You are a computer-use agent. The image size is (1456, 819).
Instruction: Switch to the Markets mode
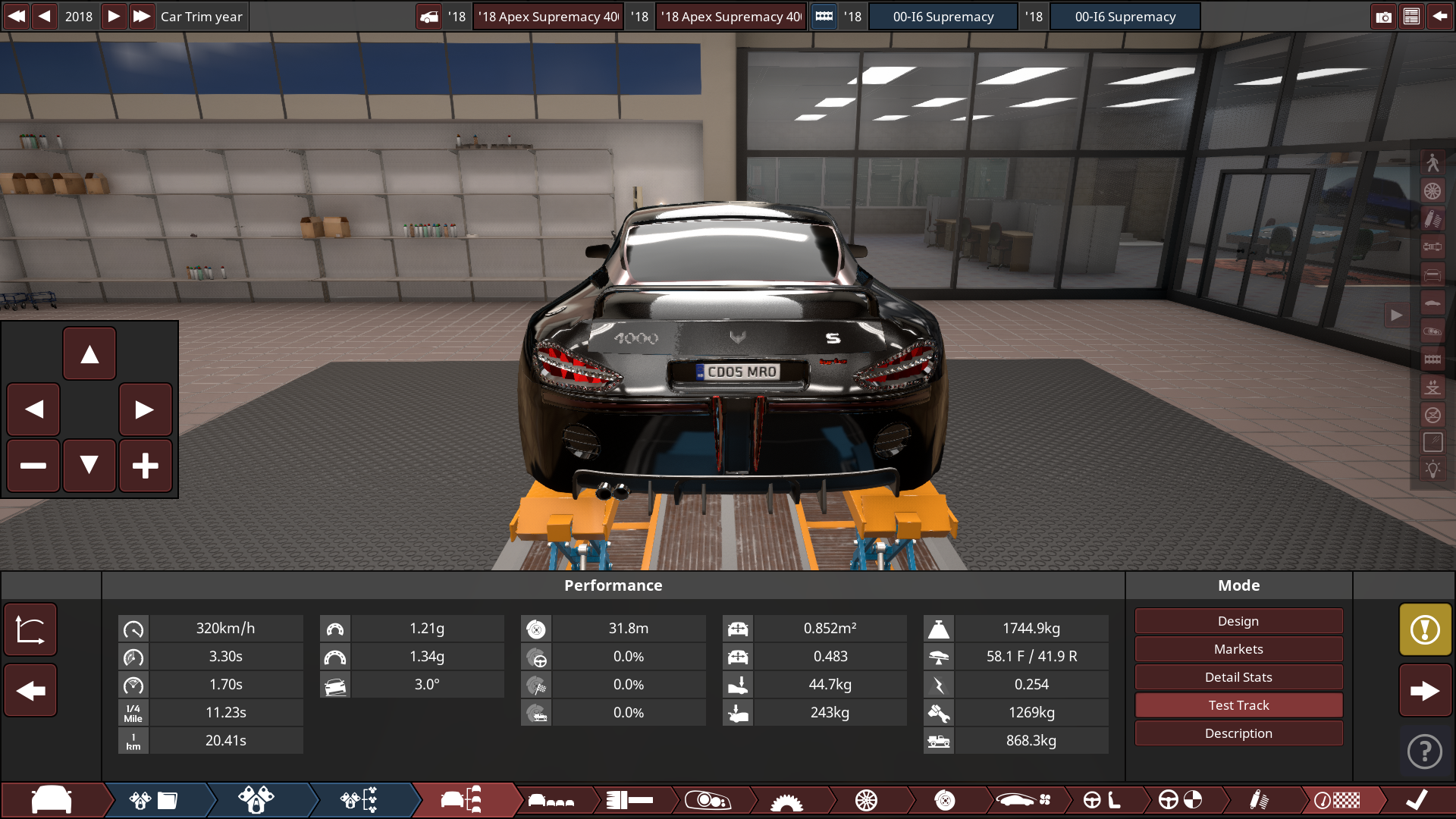tap(1238, 648)
